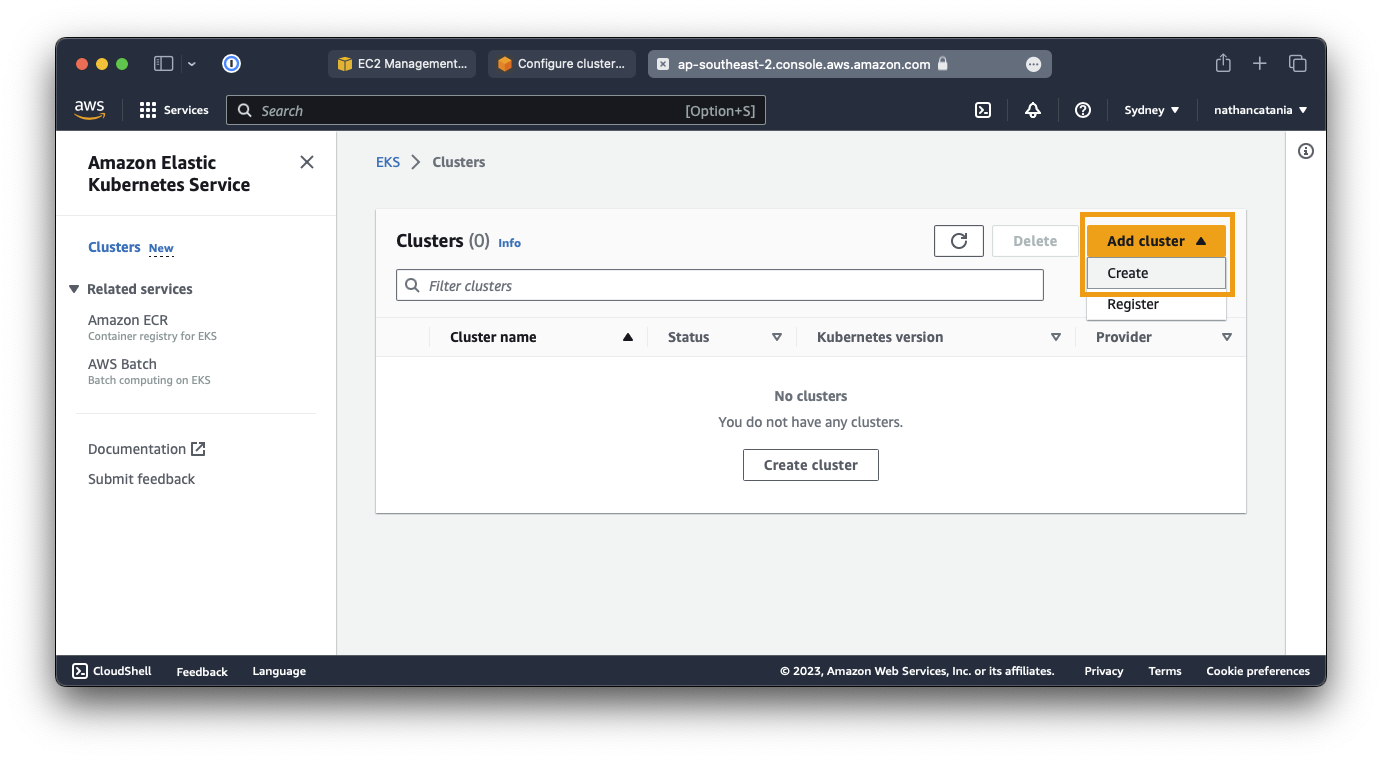1382x760 pixels.
Task: Click the help question mark icon
Action: pos(1082,110)
